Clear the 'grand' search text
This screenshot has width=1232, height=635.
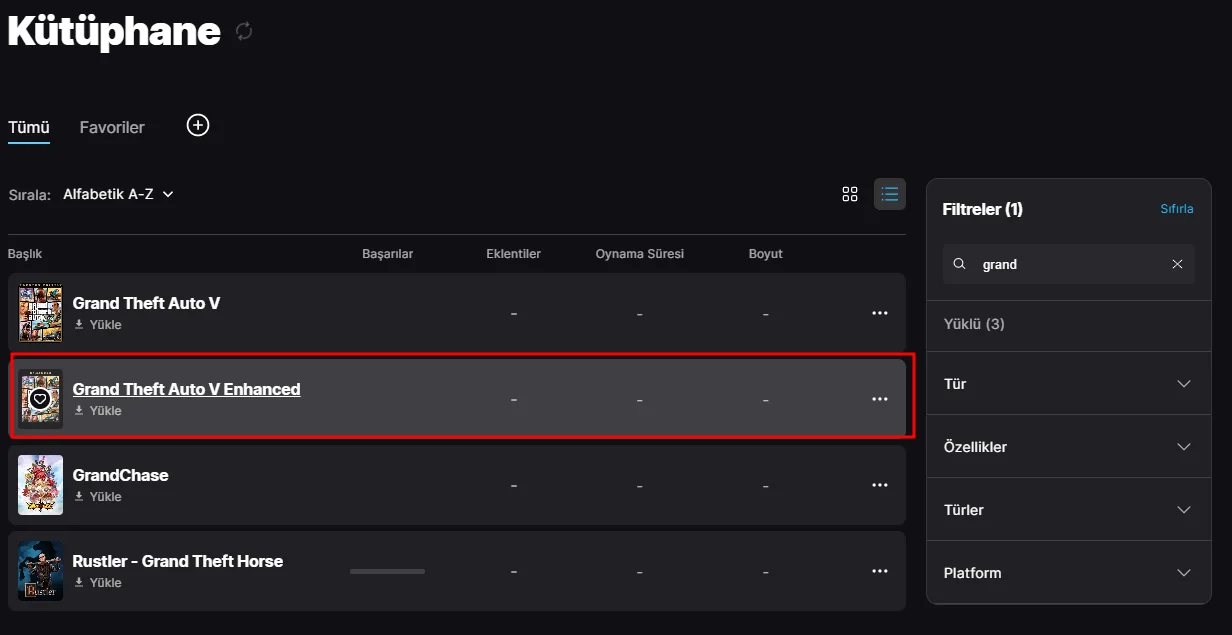coord(1177,264)
